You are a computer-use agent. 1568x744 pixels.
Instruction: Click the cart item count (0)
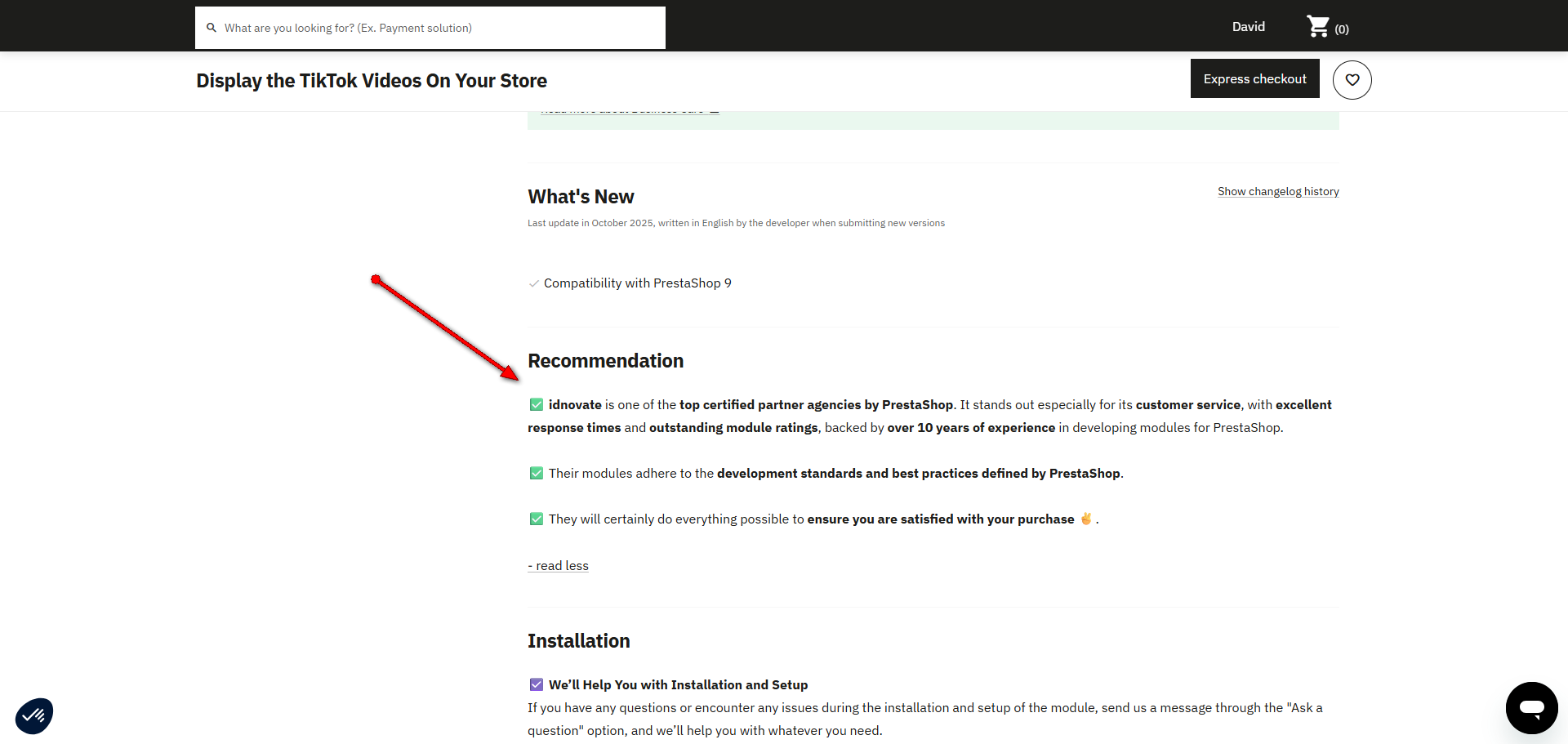[x=1342, y=29]
